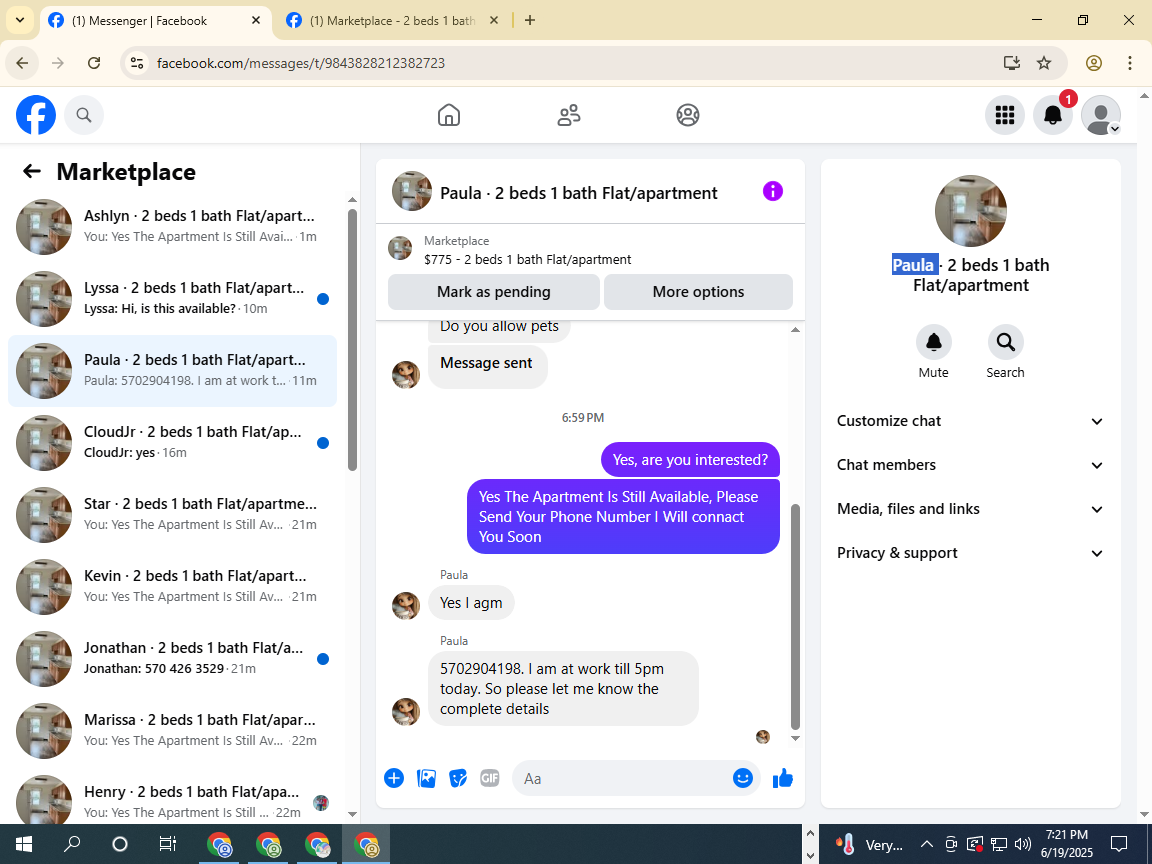This screenshot has width=1152, height=864.
Task: Expand the Customize chat section
Action: pyautogui.click(x=971, y=421)
